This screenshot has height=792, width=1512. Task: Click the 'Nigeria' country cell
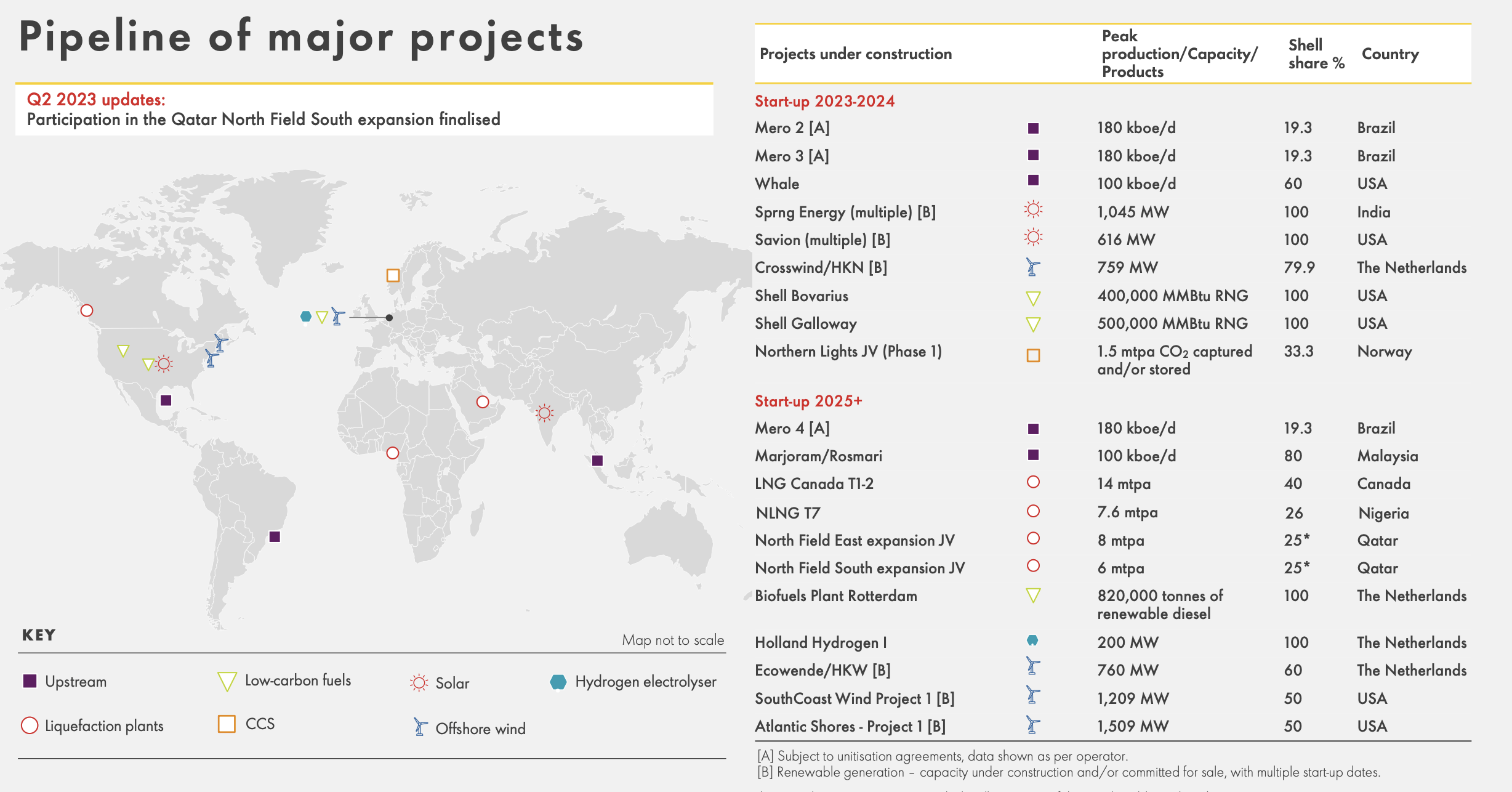(x=1383, y=513)
